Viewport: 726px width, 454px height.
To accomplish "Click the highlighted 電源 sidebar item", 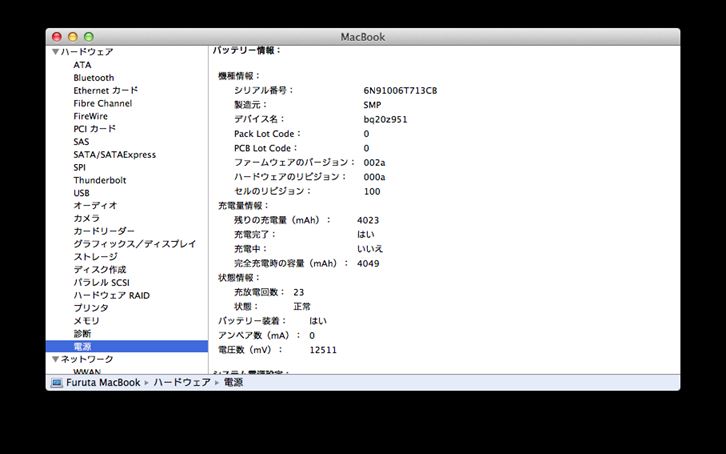I will (x=127, y=346).
